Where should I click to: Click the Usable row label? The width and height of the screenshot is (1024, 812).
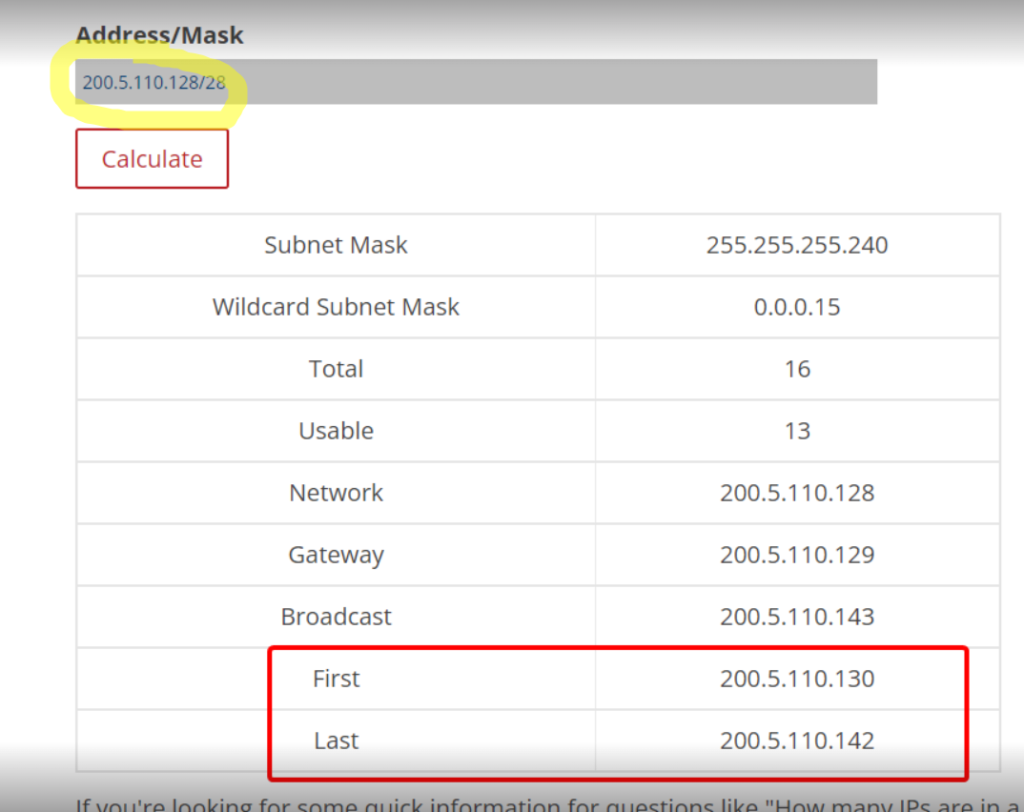coord(336,431)
